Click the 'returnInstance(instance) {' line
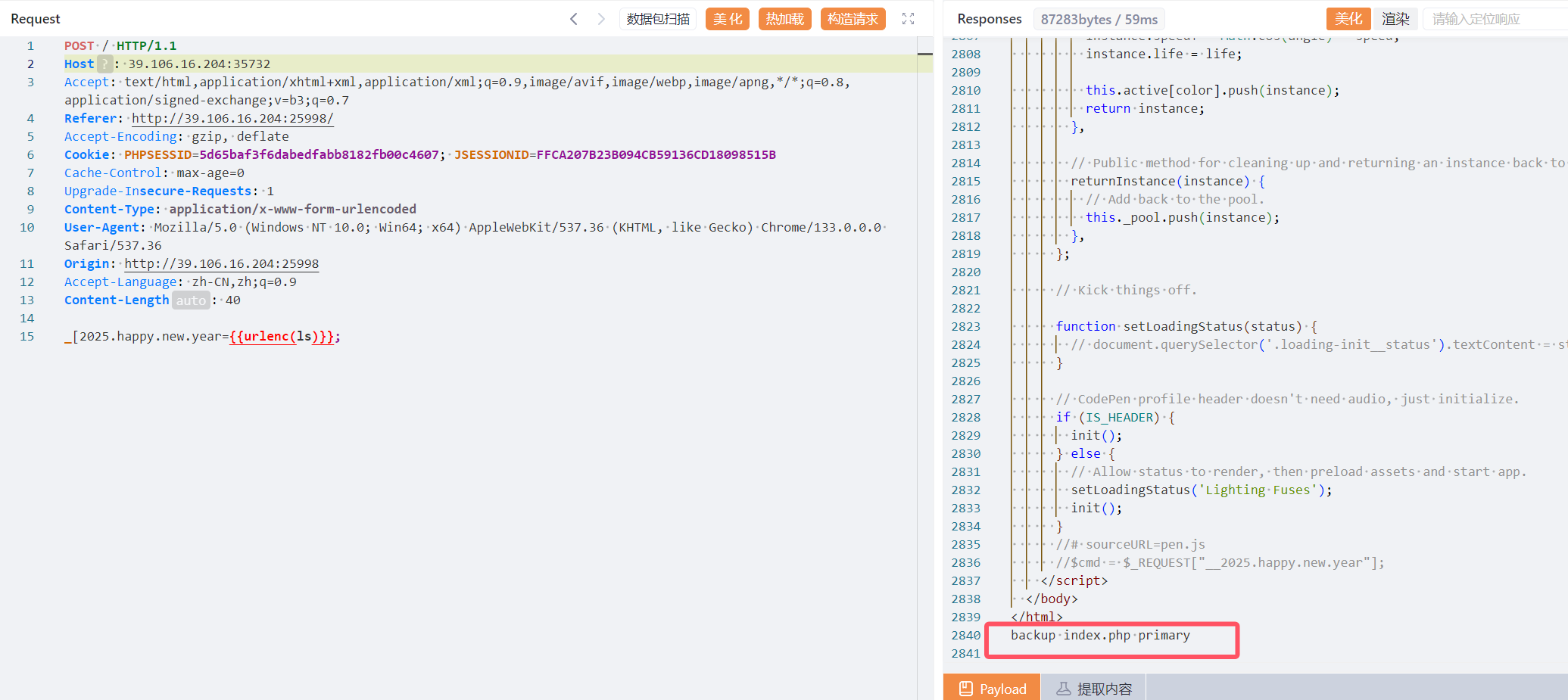 (1167, 181)
